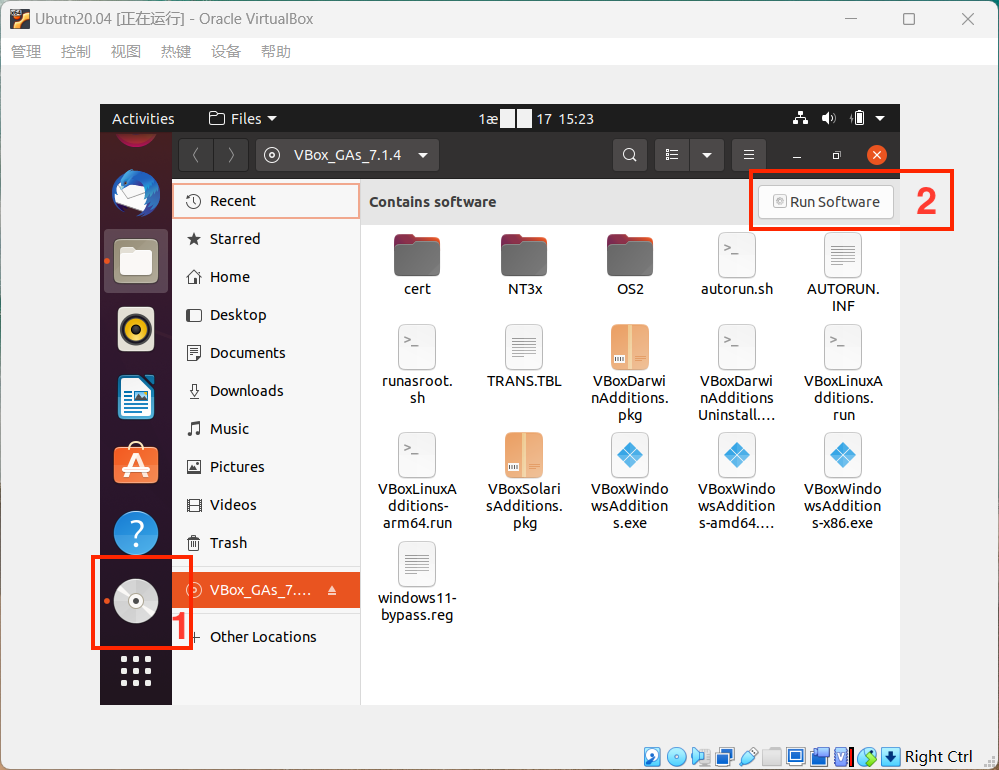Open Downloads in the sidebar

266,391
